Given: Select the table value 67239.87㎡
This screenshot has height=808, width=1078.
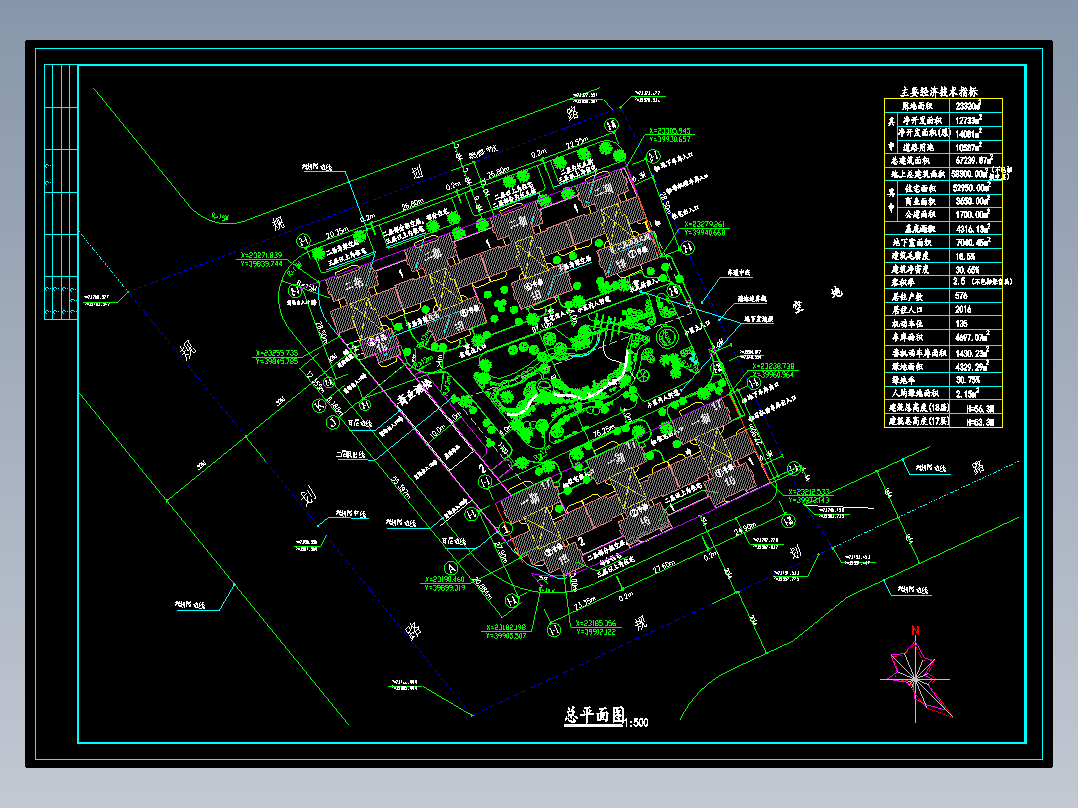Looking at the screenshot, I should coord(974,160).
